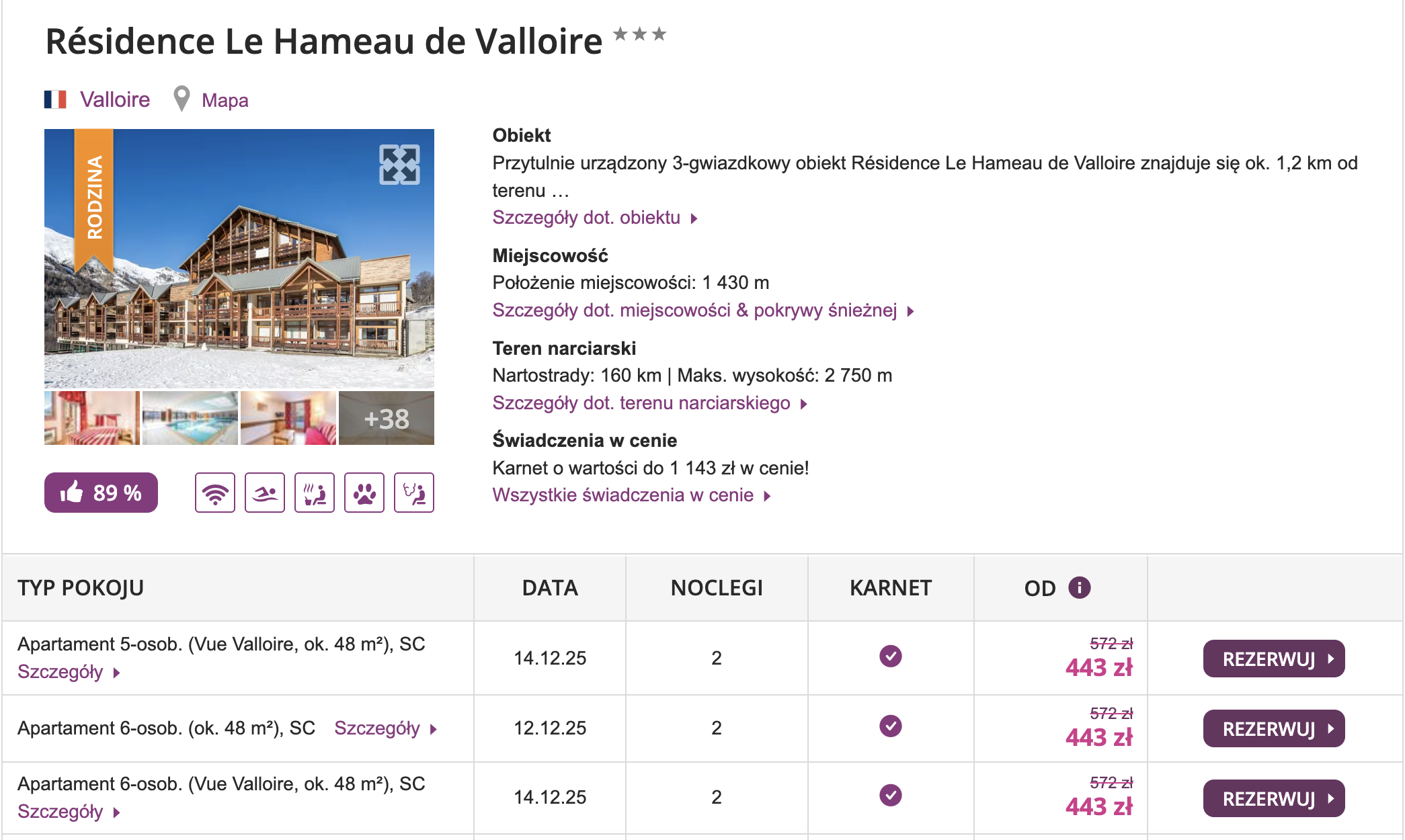Screen dimensions: 1405x840
Task: Click the pets allowed paw icon
Action: point(364,493)
